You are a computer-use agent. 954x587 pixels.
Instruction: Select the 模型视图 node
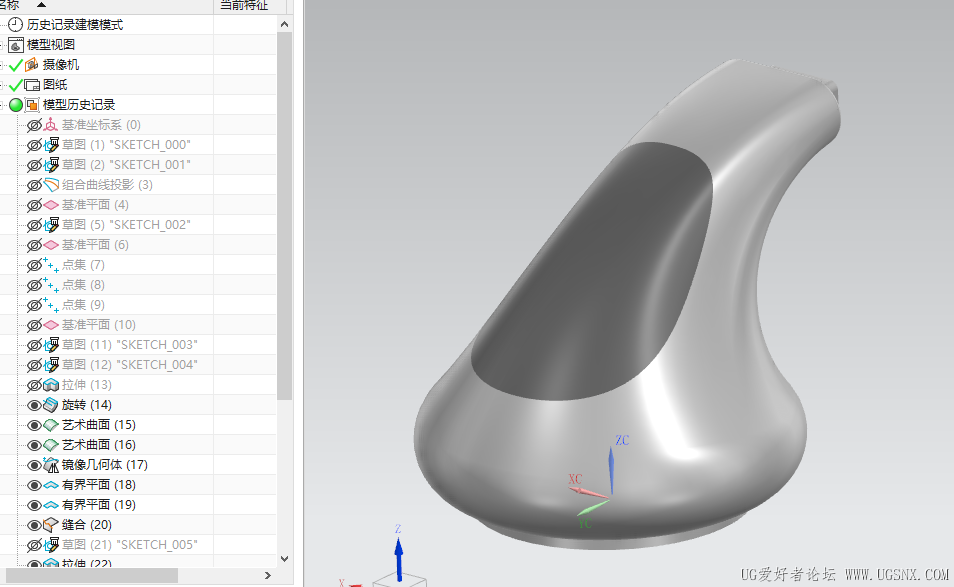51,44
